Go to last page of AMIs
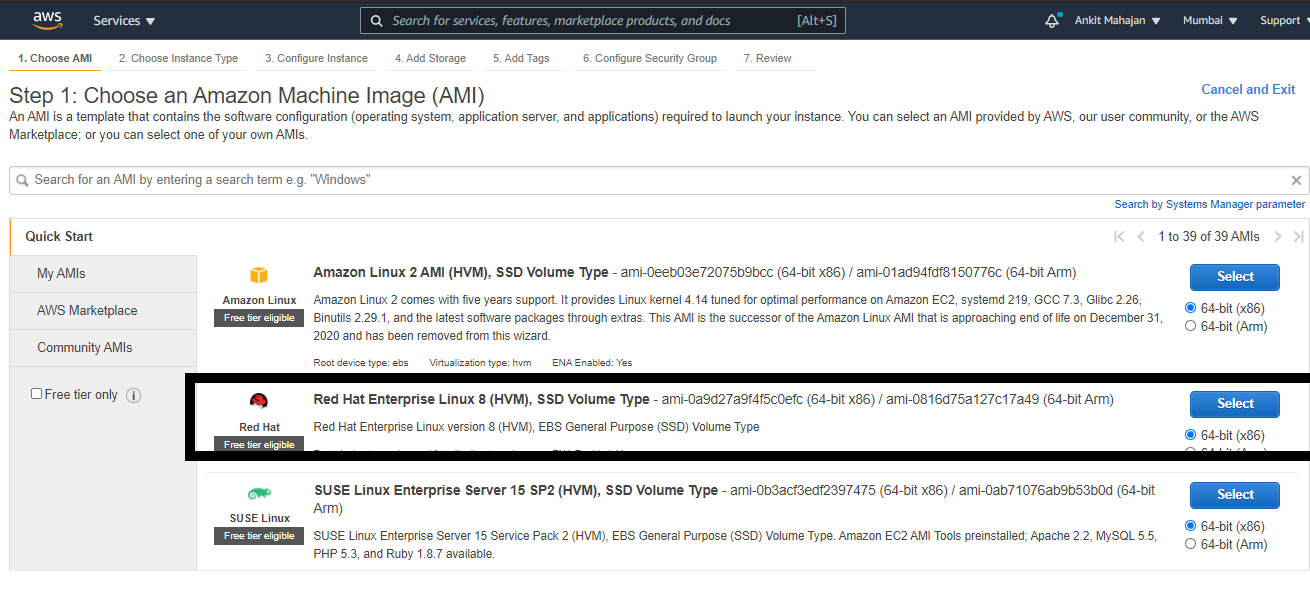Viewport: 1310px width, 608px height. [1298, 237]
